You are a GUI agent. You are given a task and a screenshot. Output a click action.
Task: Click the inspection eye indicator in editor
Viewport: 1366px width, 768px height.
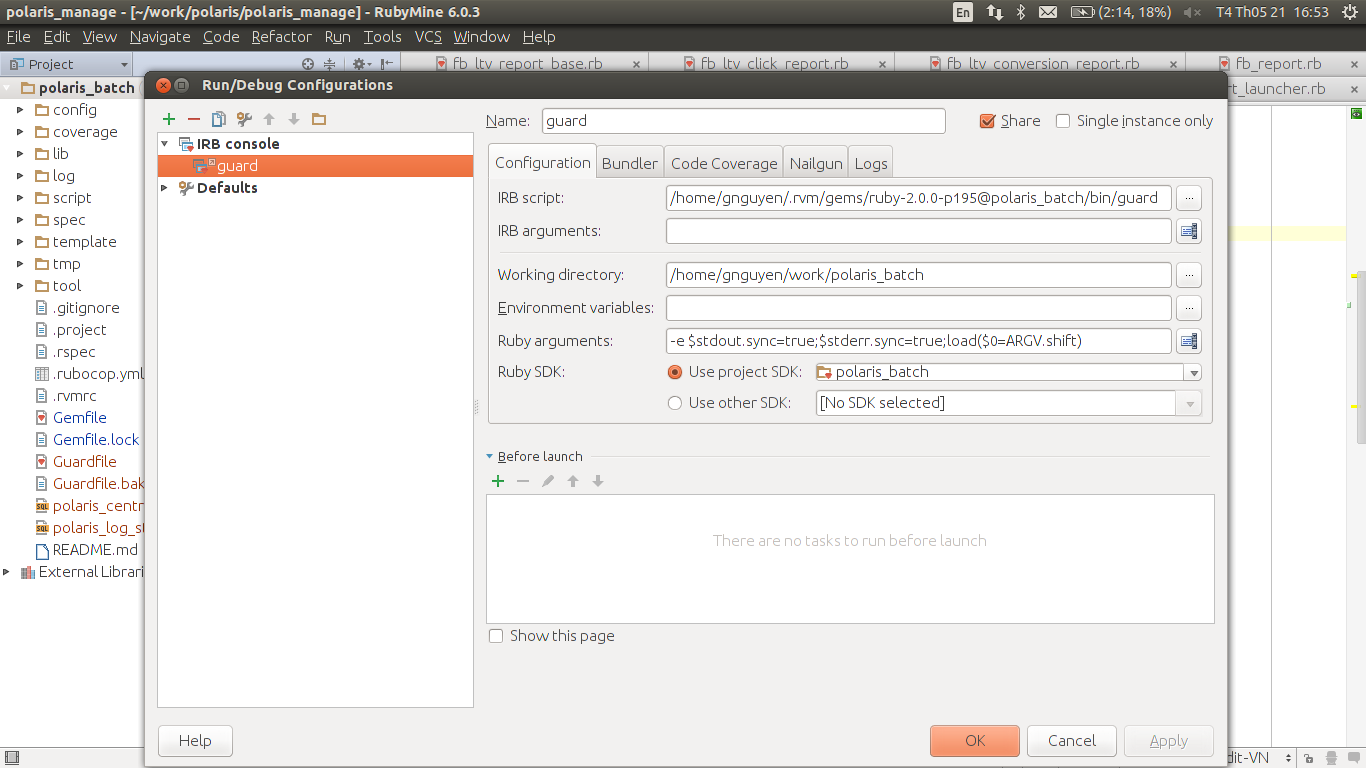pyautogui.click(x=1355, y=113)
